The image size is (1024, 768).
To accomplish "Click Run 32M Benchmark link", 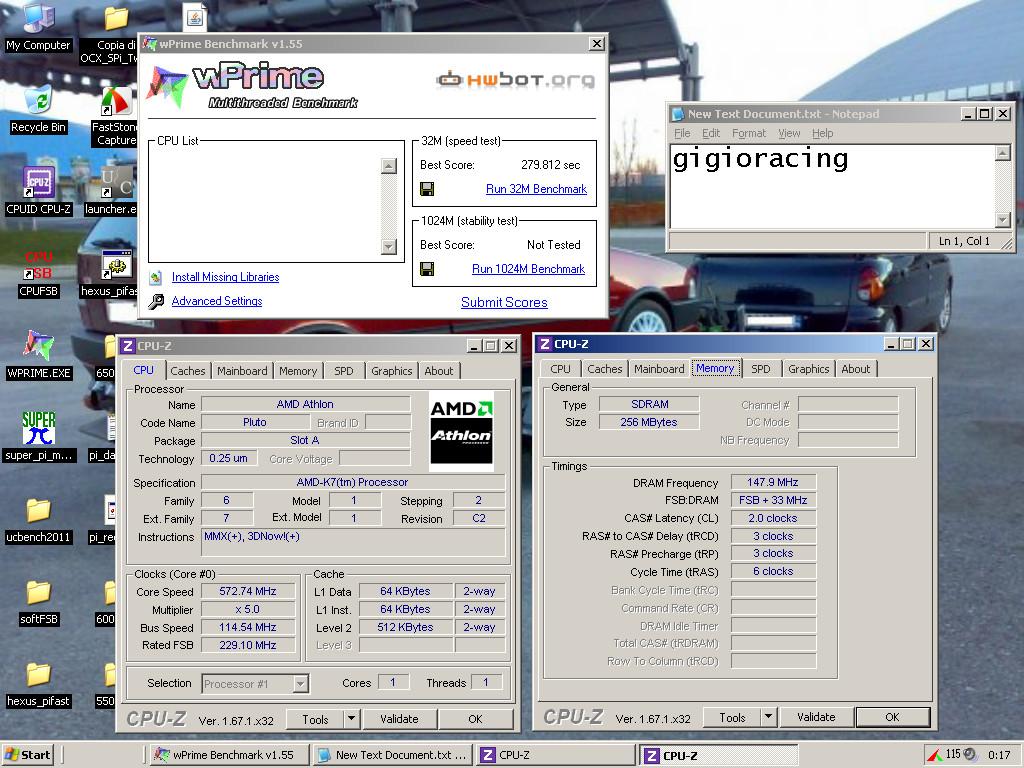I will click(x=536, y=189).
